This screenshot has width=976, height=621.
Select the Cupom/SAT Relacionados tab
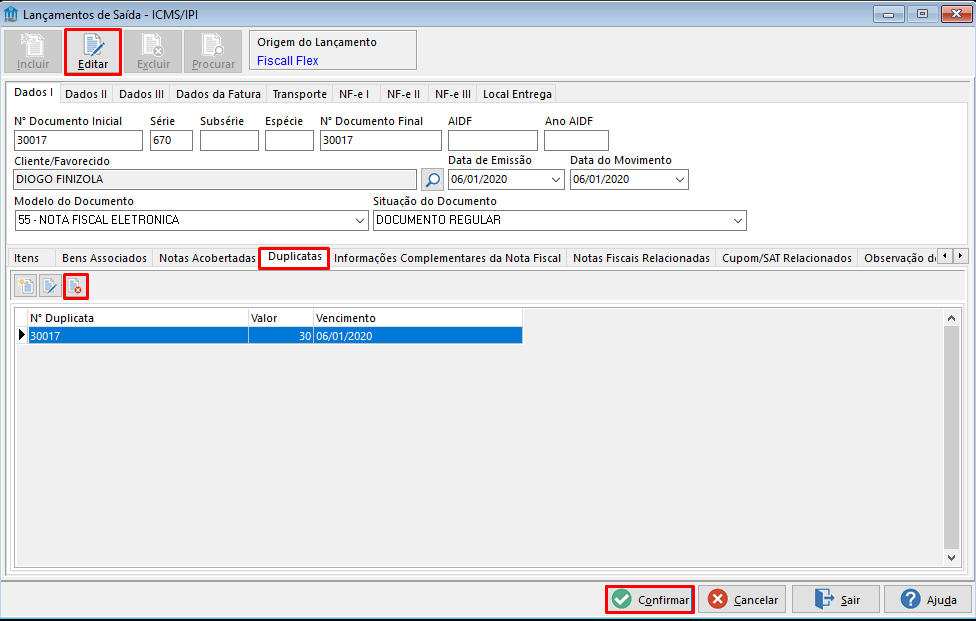(x=787, y=258)
